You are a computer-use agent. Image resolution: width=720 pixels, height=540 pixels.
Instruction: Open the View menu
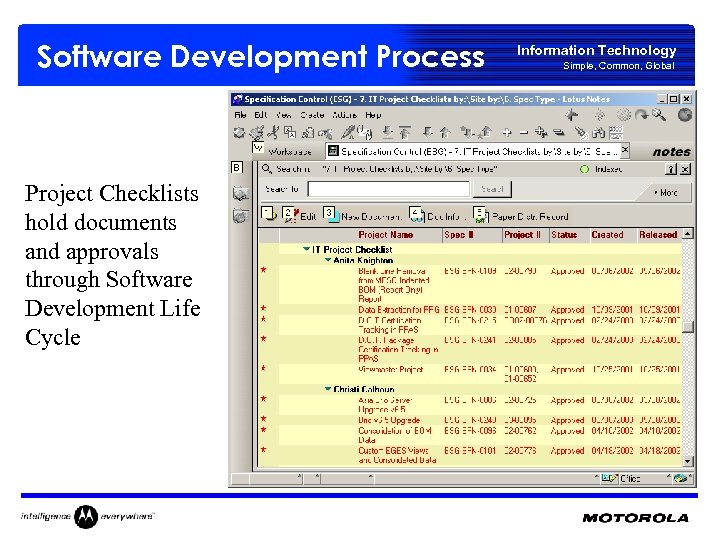tap(283, 115)
